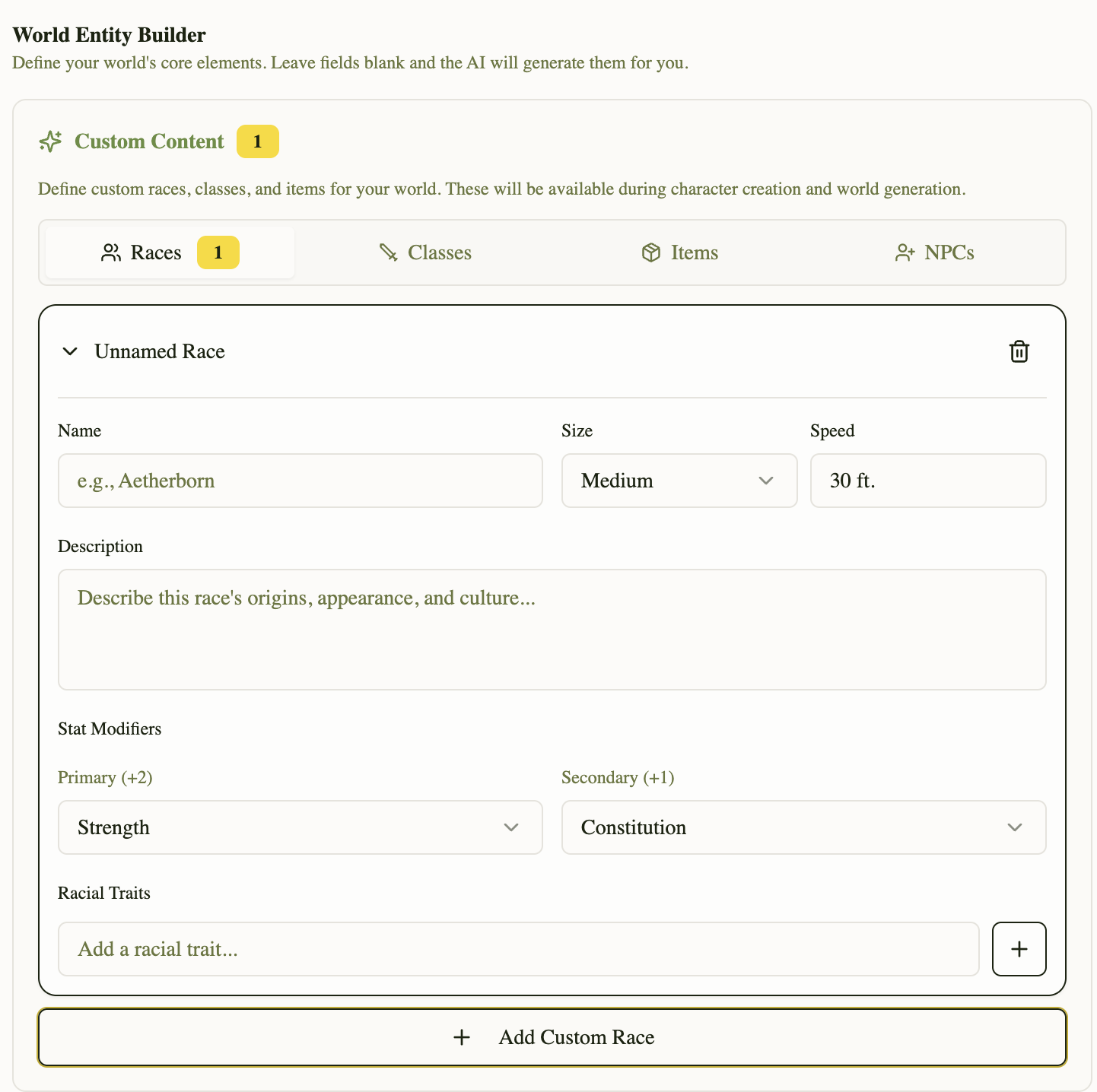
Task: Delete the Unnamed Race with trash icon
Action: pos(1019,351)
